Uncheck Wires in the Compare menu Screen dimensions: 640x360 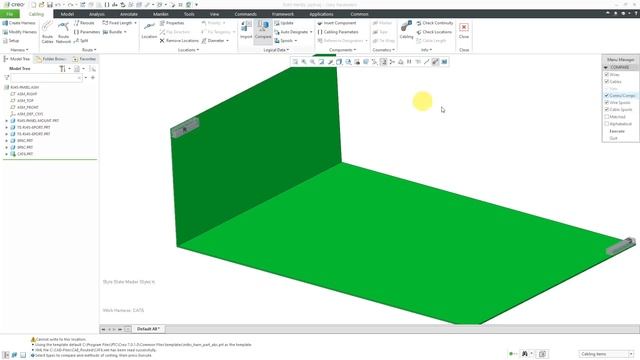(607, 75)
